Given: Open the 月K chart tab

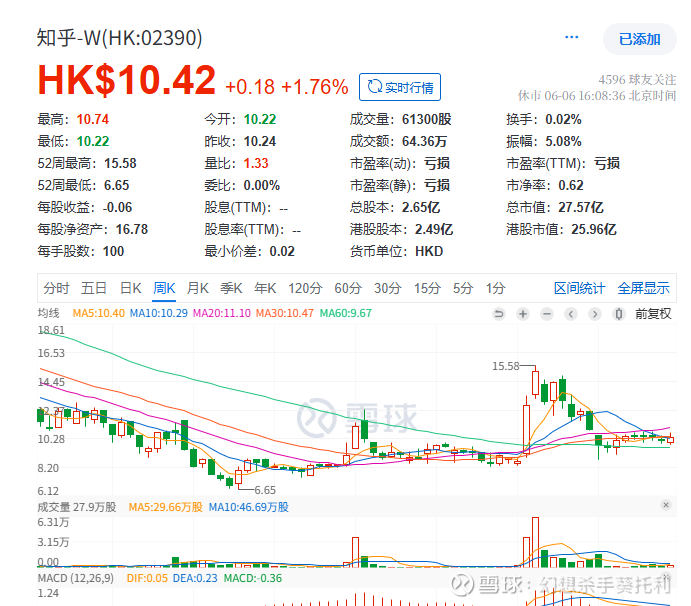Looking at the screenshot, I should pos(197,288).
